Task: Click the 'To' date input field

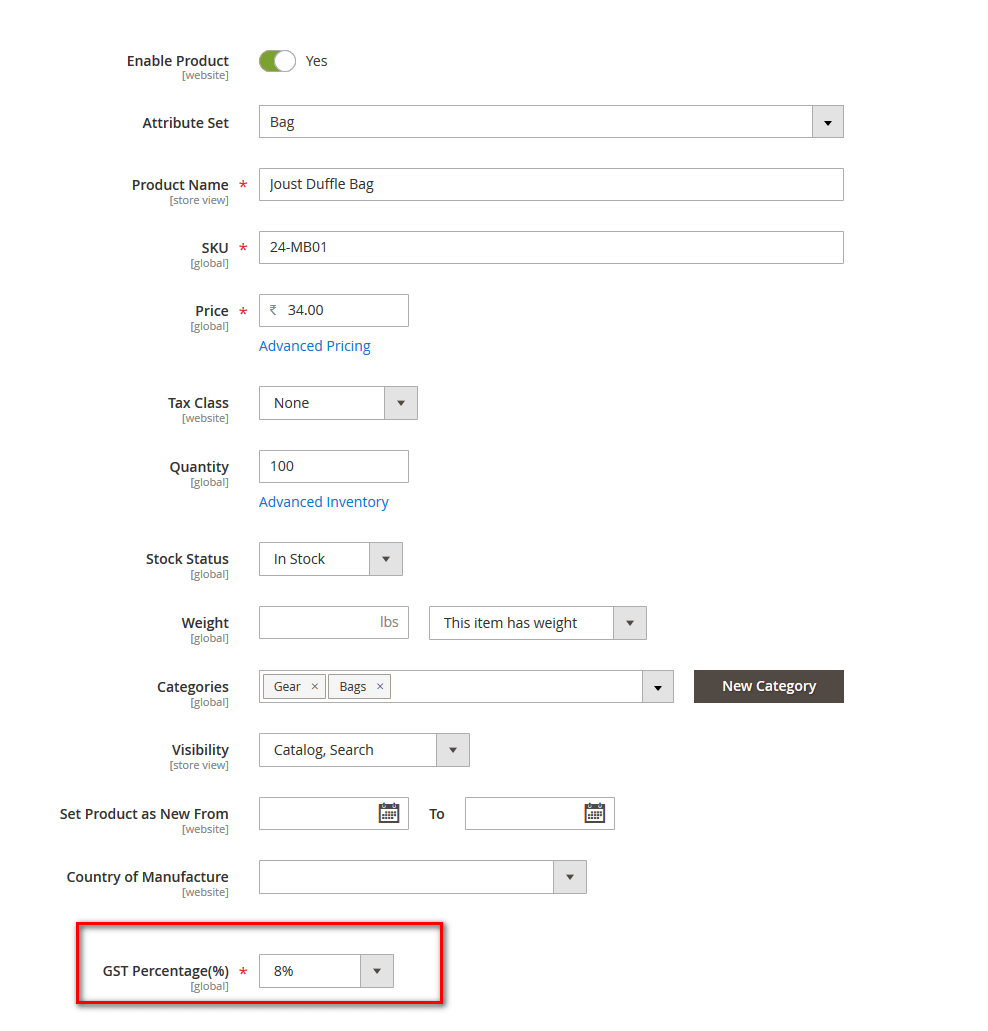Action: coord(540,813)
